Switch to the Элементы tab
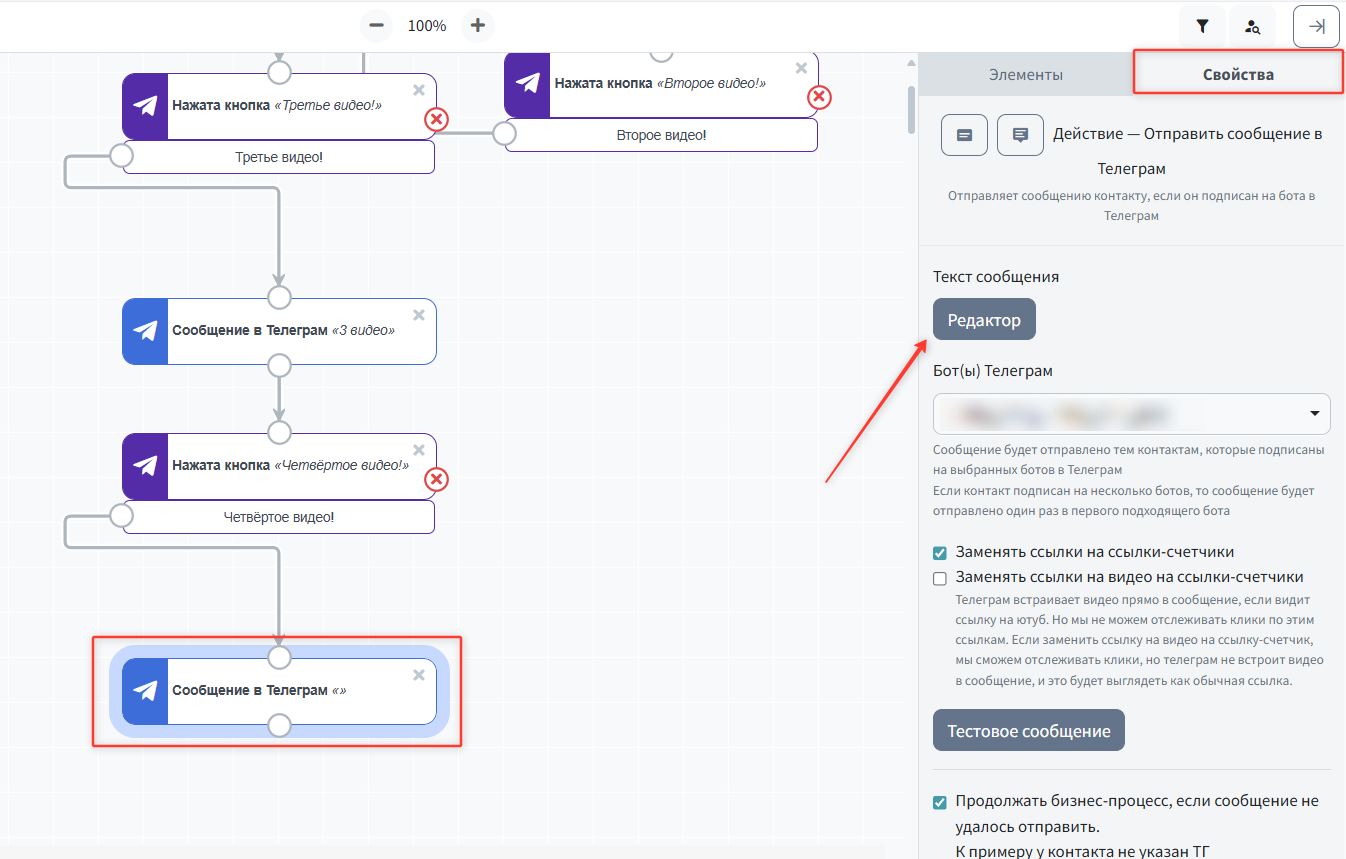 (1025, 75)
